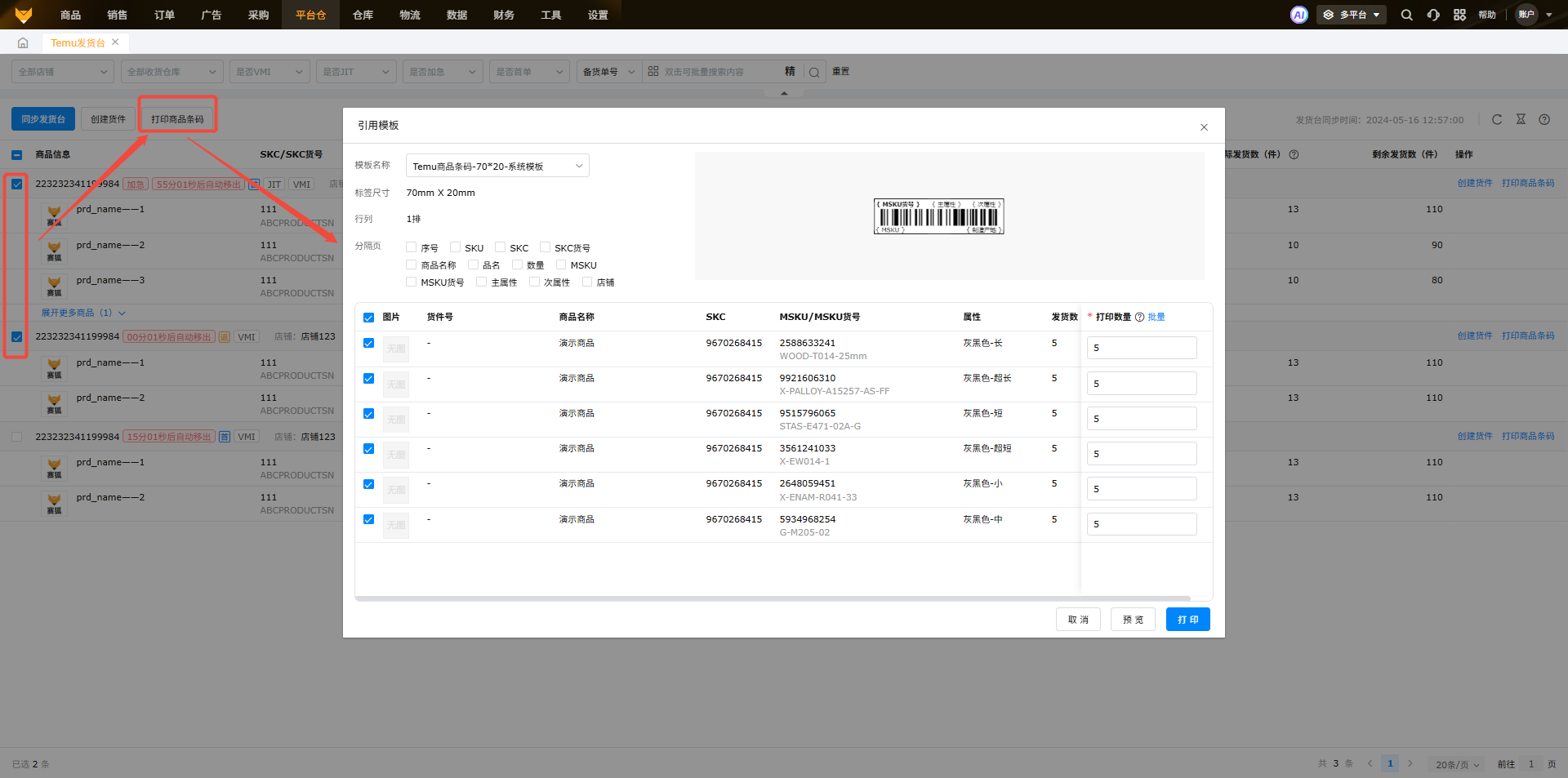This screenshot has width=1568, height=778.
Task: Click the fox logo in the top bar
Action: pyautogui.click(x=24, y=15)
